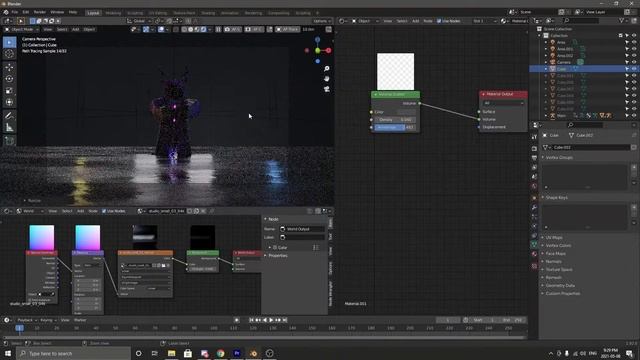Open Blender from the Windows taskbar

click(253, 353)
